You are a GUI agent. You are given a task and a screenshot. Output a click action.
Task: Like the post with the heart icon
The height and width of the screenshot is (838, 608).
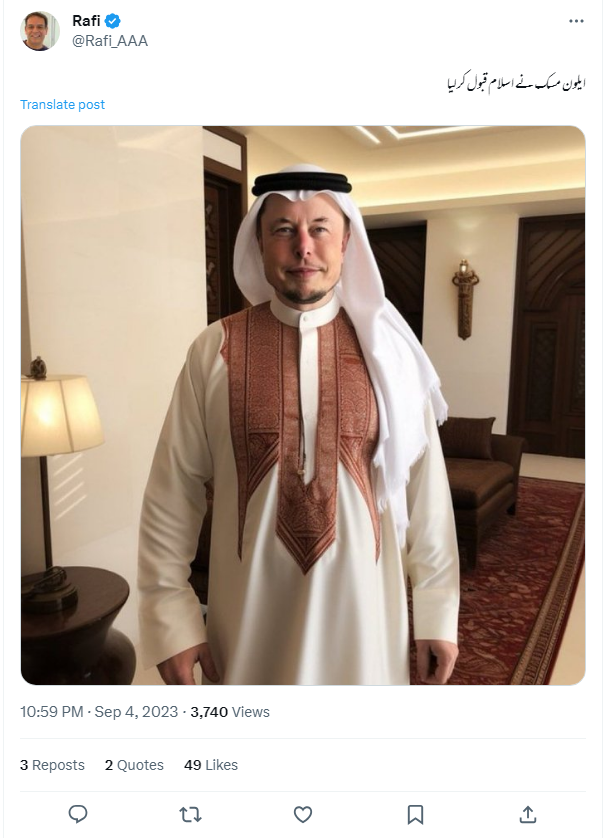tap(303, 814)
